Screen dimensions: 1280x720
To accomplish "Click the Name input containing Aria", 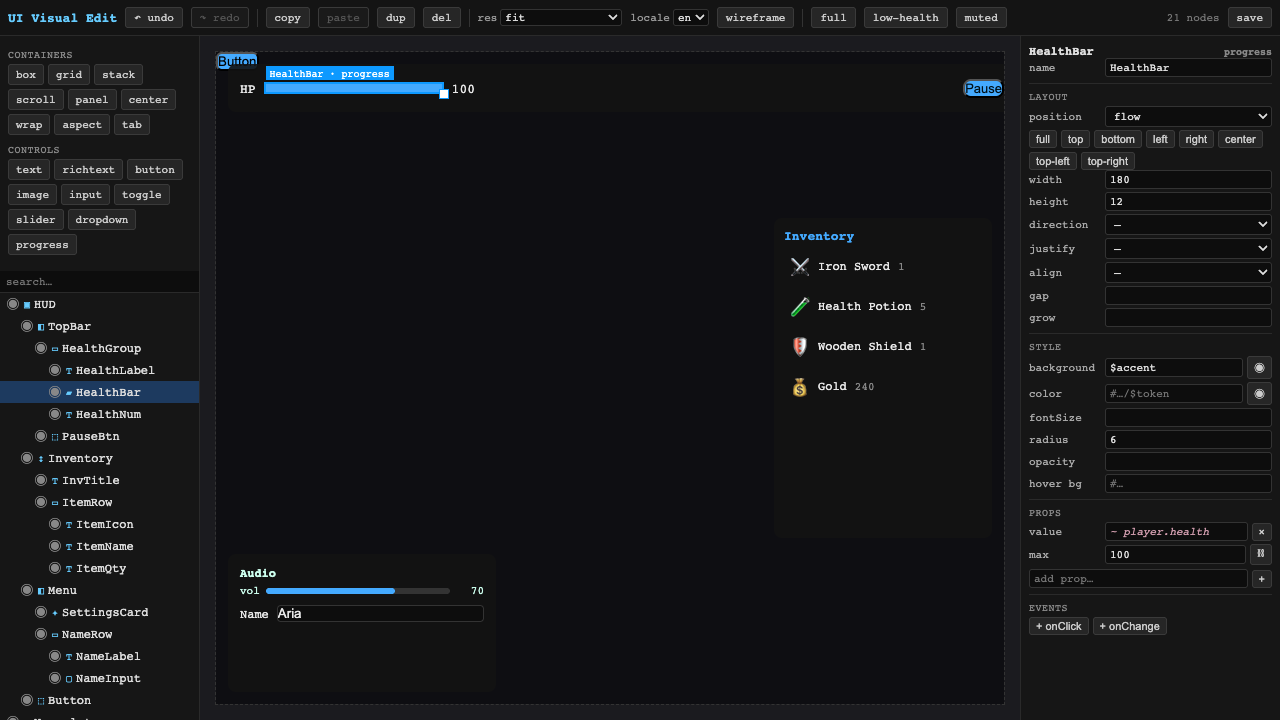I will coord(380,614).
